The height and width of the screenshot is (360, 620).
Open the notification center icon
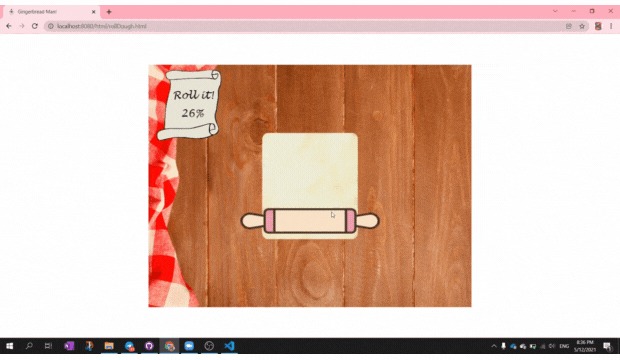point(607,346)
